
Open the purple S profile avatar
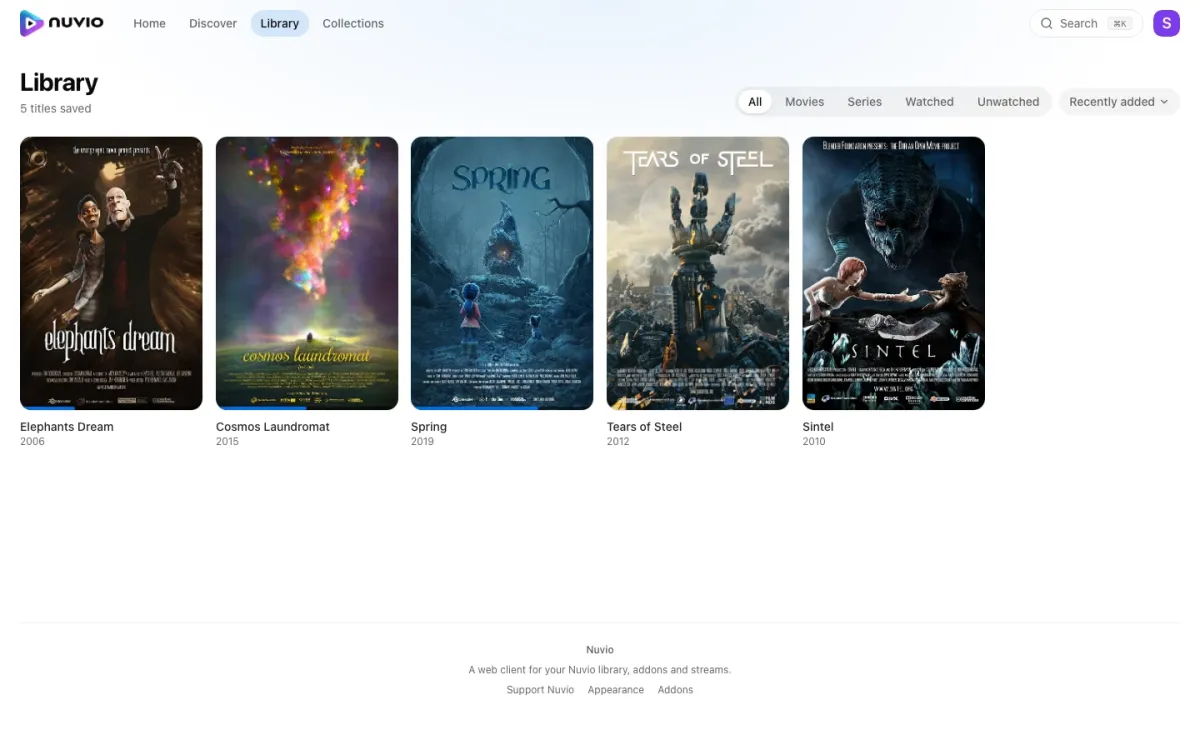[1166, 23]
